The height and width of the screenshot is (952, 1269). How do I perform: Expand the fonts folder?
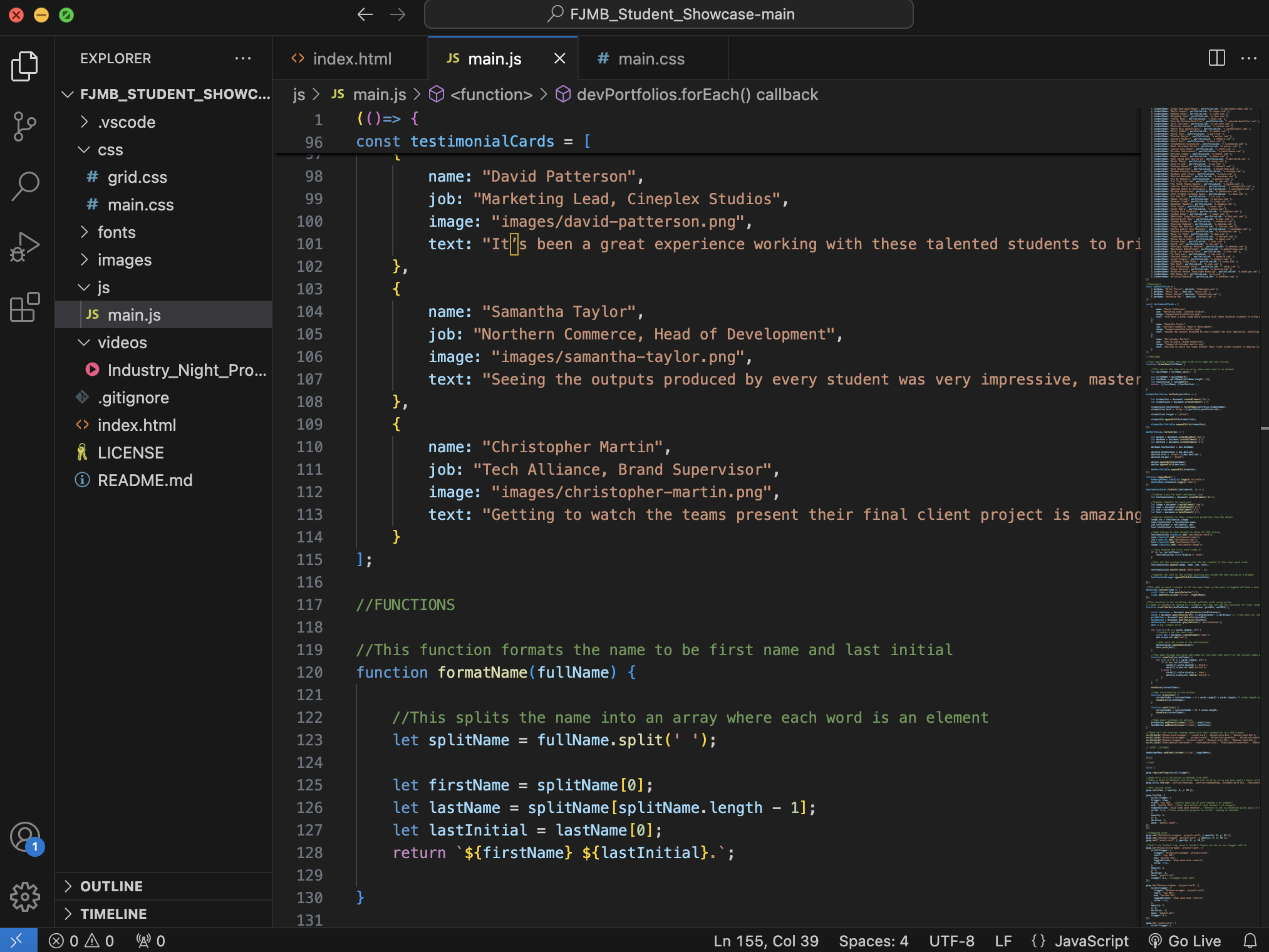pyautogui.click(x=117, y=232)
